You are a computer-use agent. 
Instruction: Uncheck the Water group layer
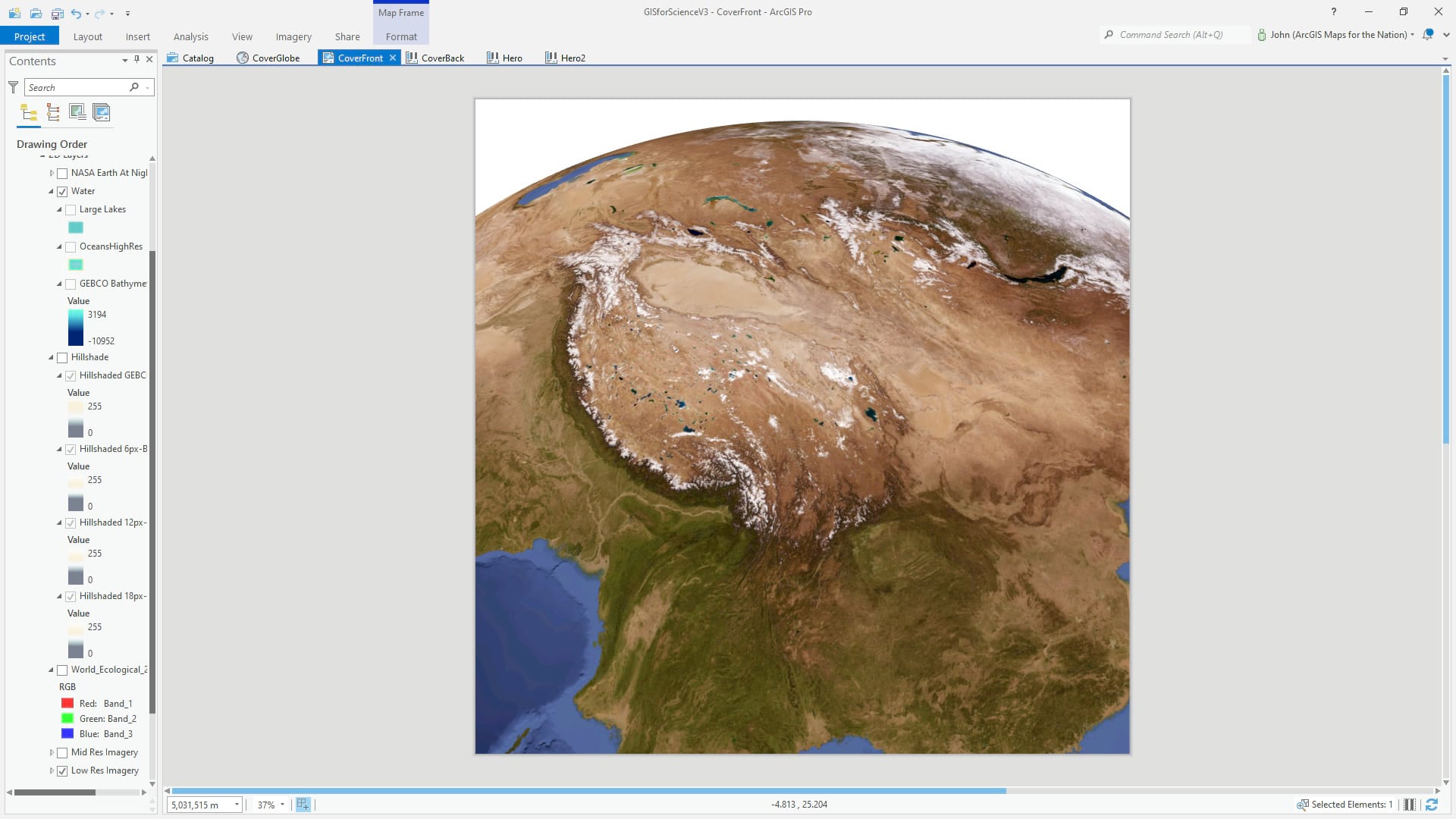pos(62,192)
